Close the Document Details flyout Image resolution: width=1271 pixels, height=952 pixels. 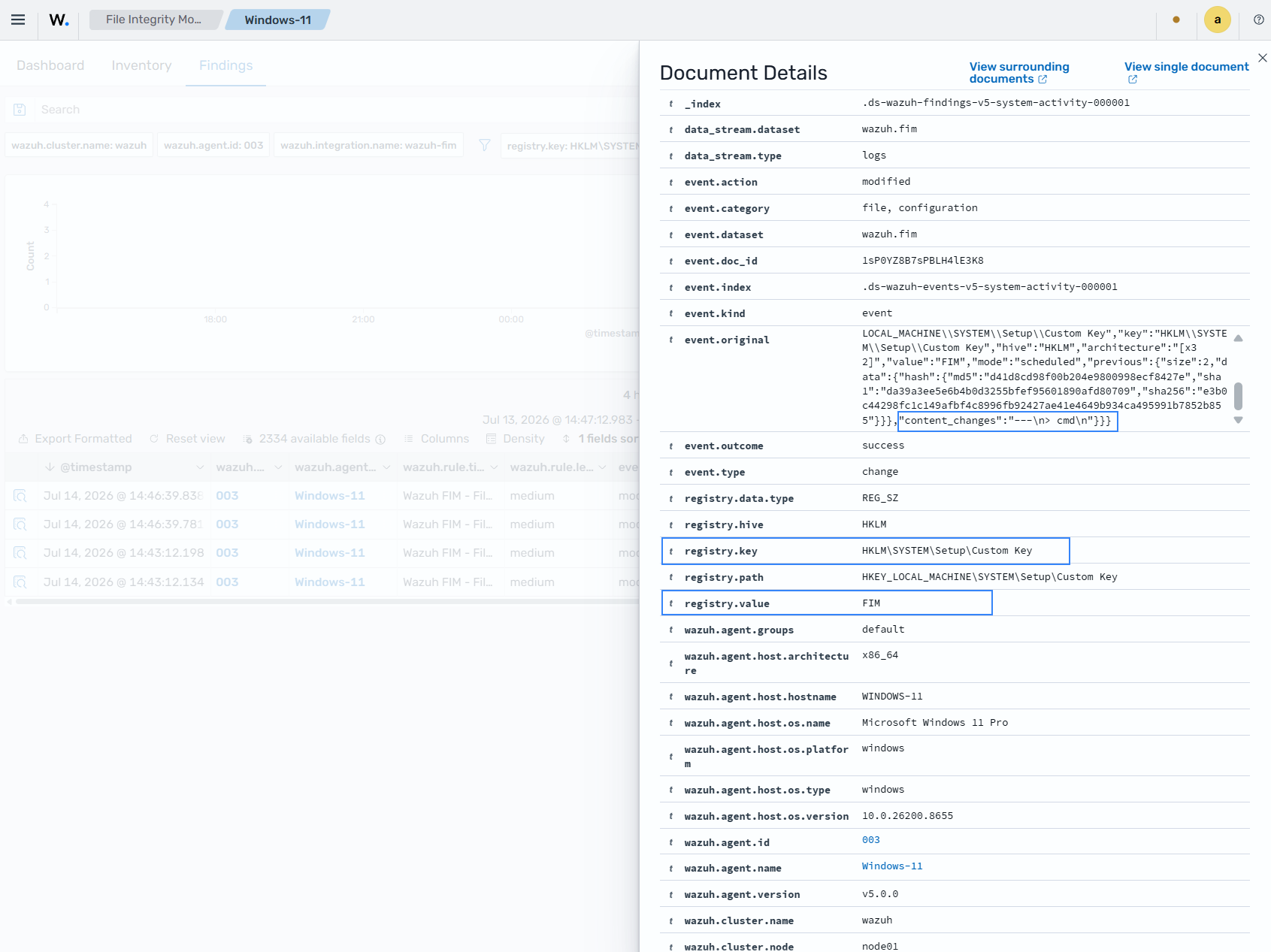1263,58
